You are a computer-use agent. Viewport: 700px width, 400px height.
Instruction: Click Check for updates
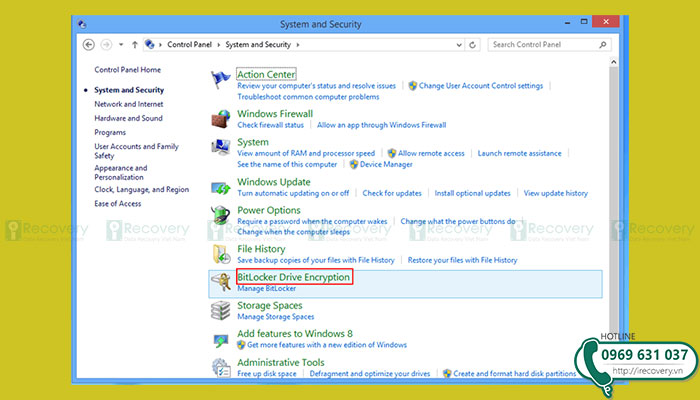point(392,193)
